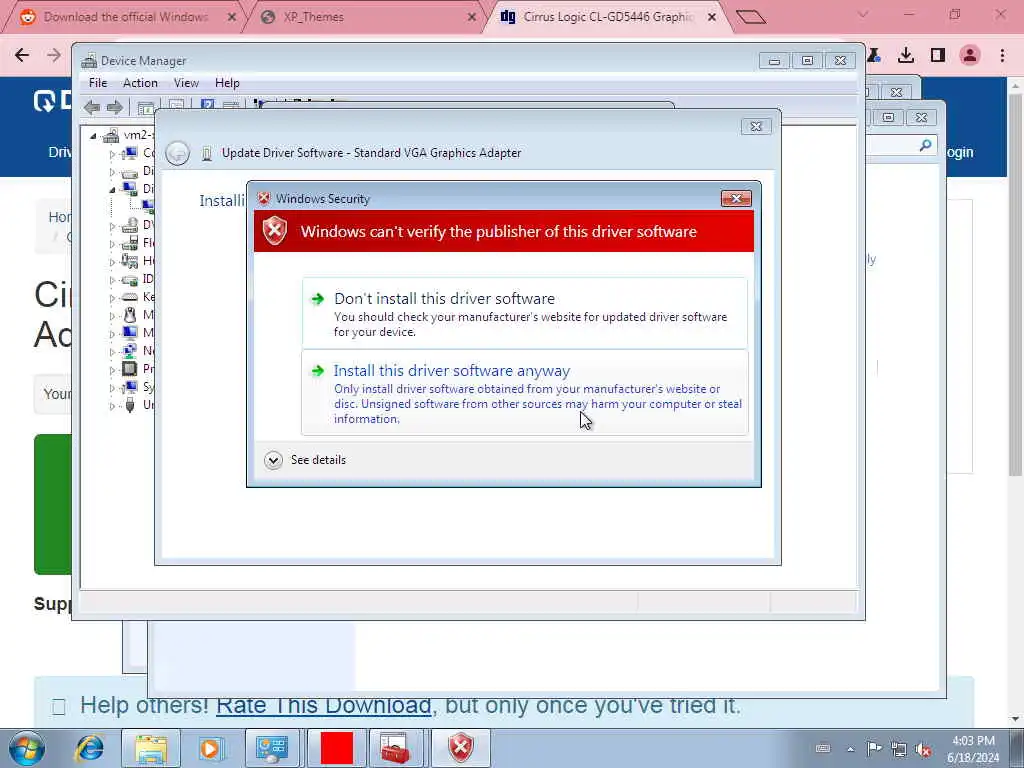Select the Human Interface Devices icon
The image size is (1024, 768).
click(130, 261)
